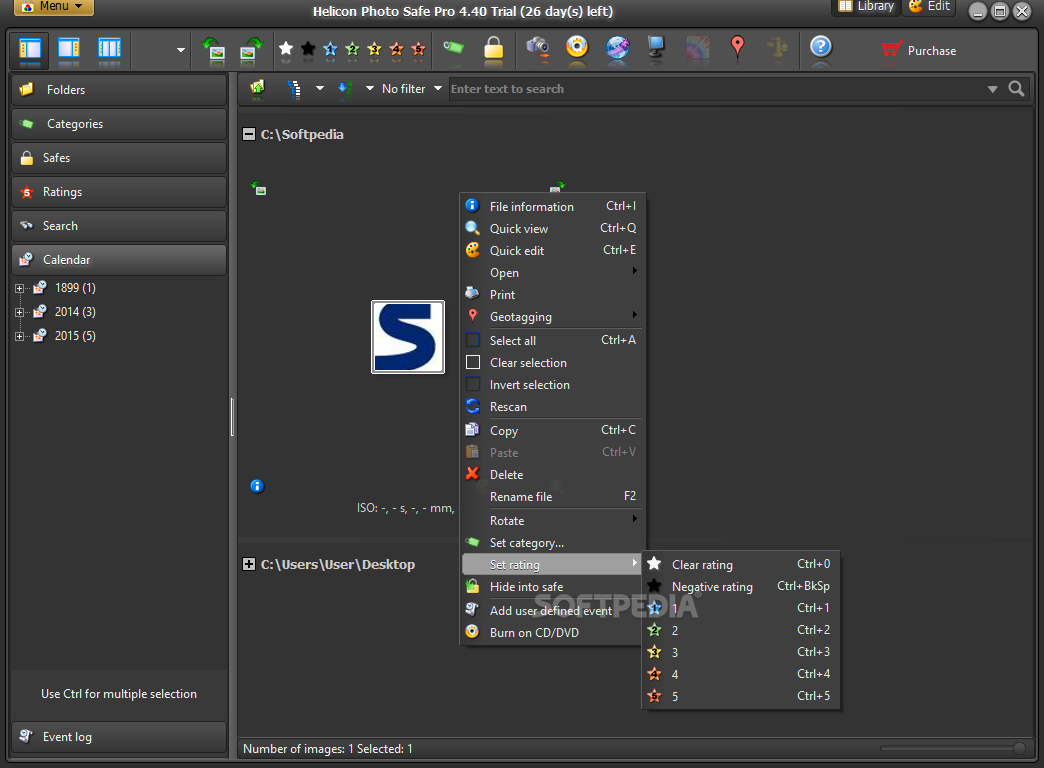Click the magnifier search button
Screen dimensions: 1044x768
click(x=1016, y=89)
